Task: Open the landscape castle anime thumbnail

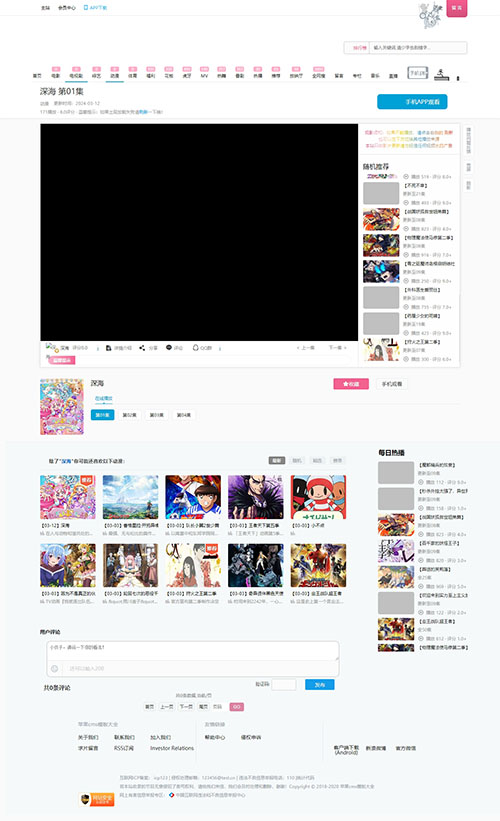Action: [x=130, y=497]
